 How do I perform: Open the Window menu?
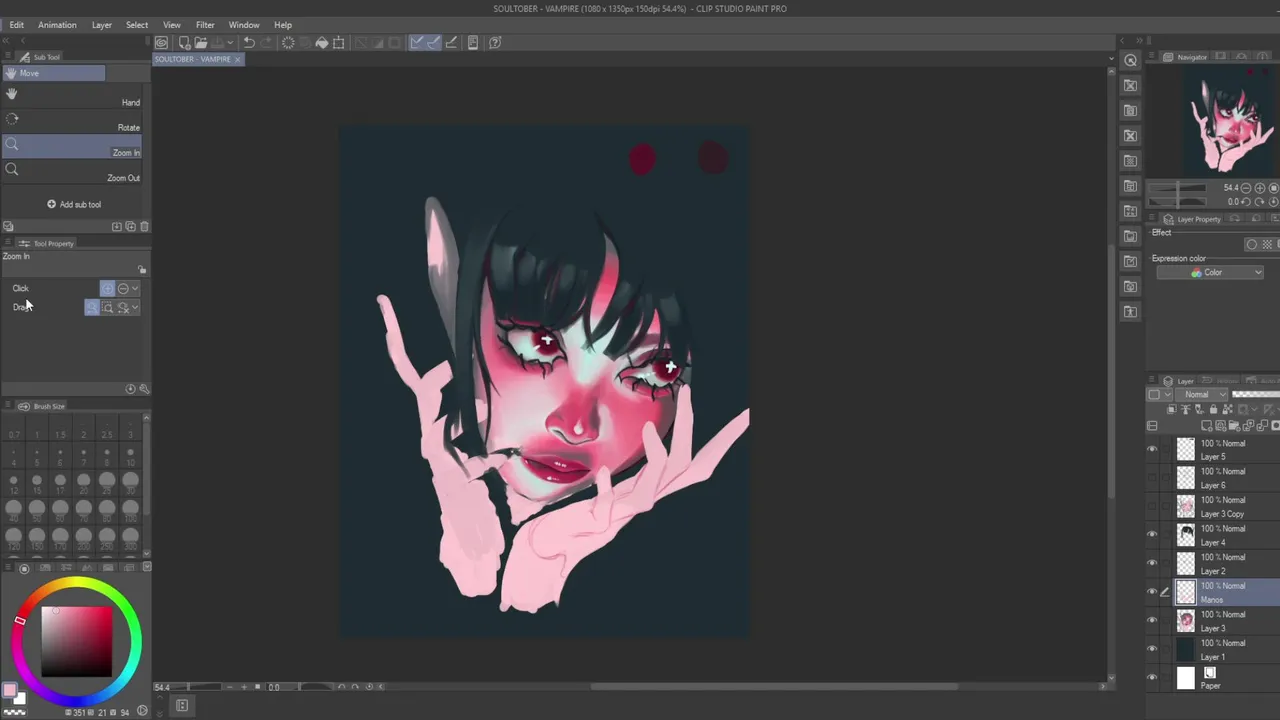244,25
